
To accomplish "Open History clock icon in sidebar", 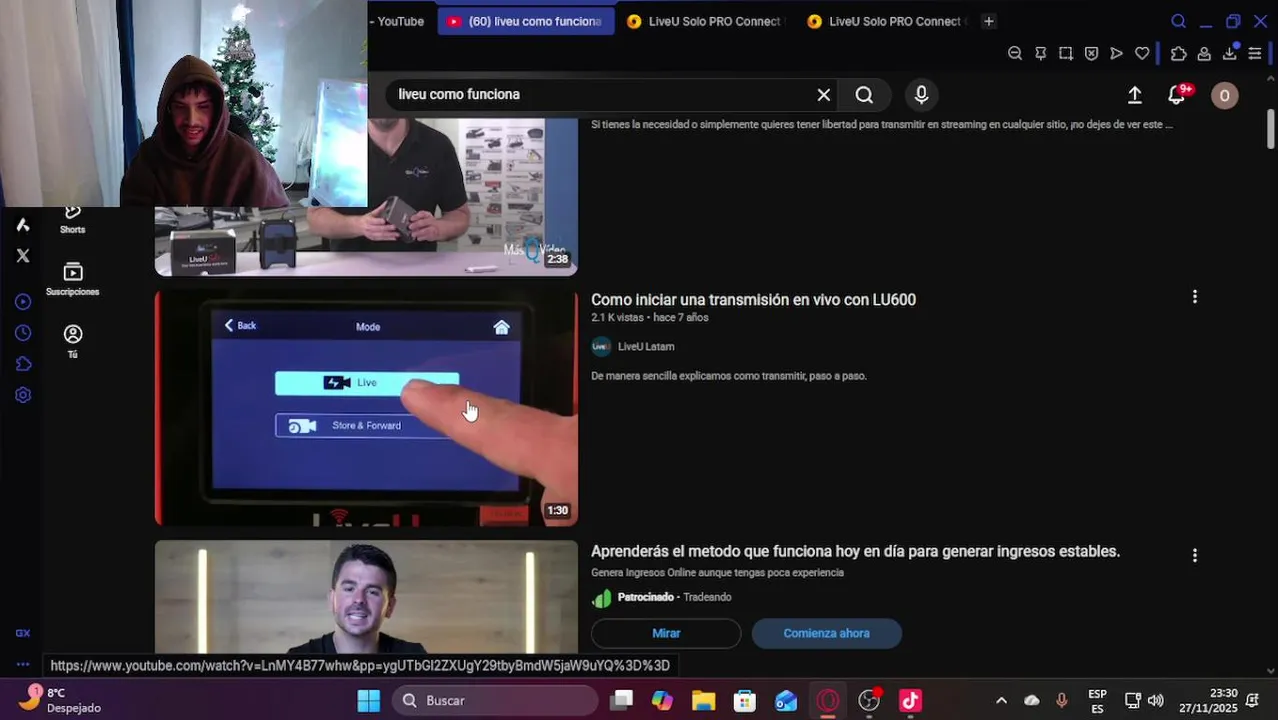I will tap(23, 333).
